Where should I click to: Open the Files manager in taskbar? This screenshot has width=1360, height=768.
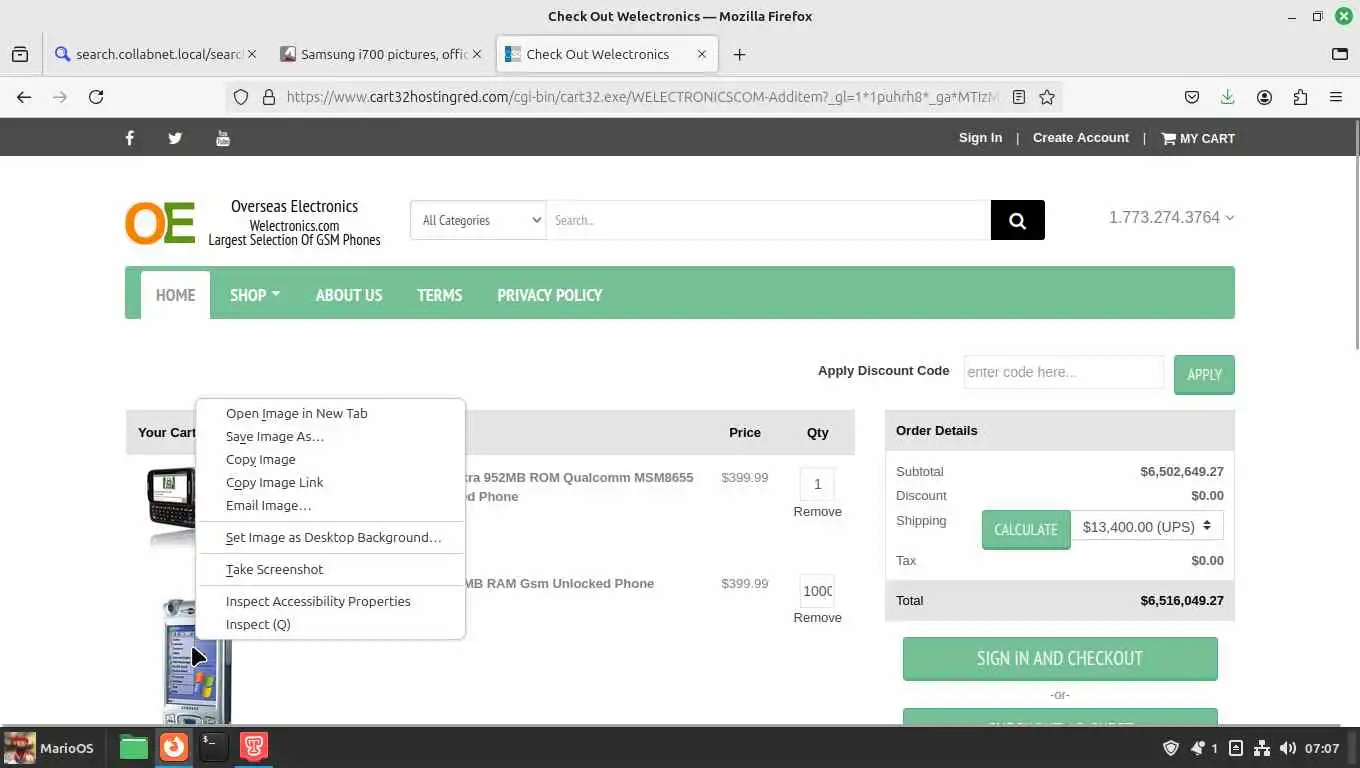134,747
